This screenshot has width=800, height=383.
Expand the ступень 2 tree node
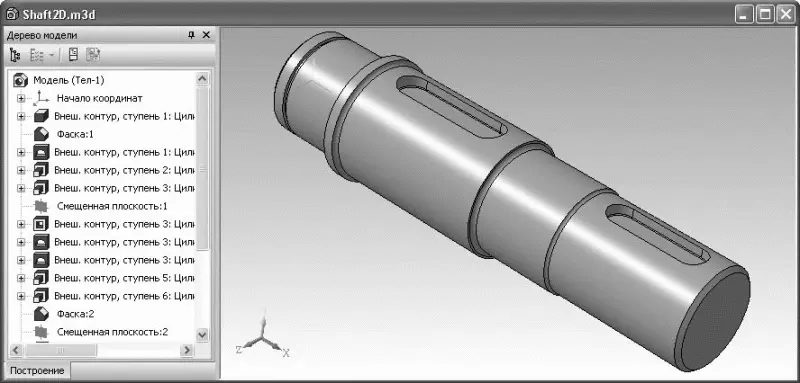click(21, 170)
